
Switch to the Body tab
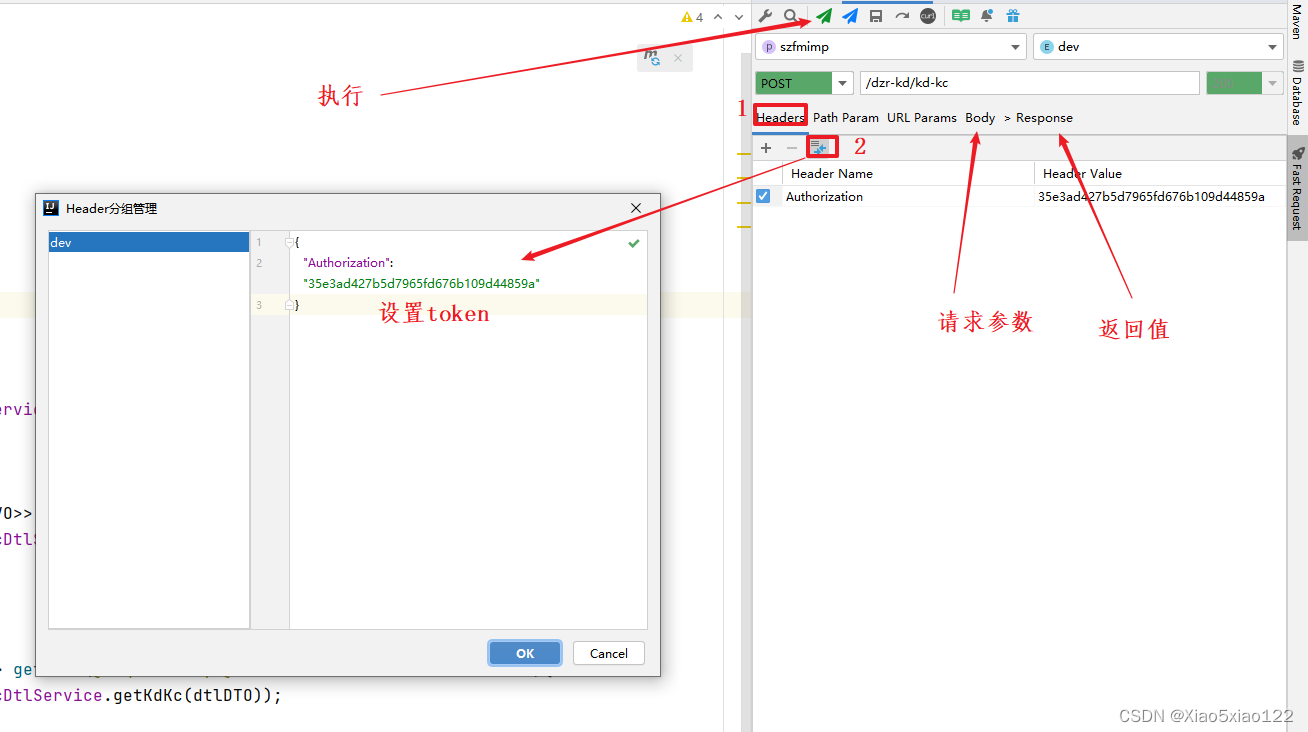coord(980,117)
